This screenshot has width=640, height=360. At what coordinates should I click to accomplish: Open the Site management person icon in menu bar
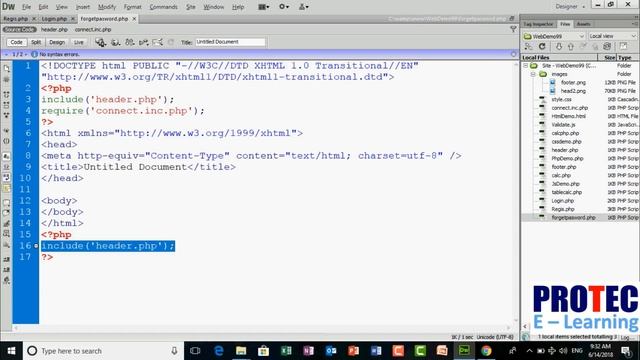[303, 7]
